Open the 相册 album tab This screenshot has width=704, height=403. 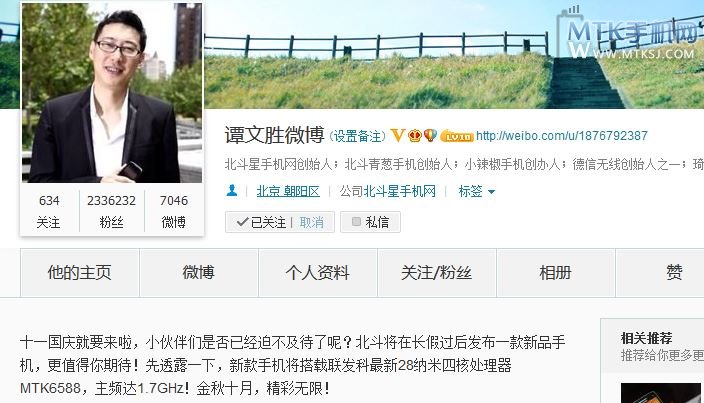[x=556, y=272]
